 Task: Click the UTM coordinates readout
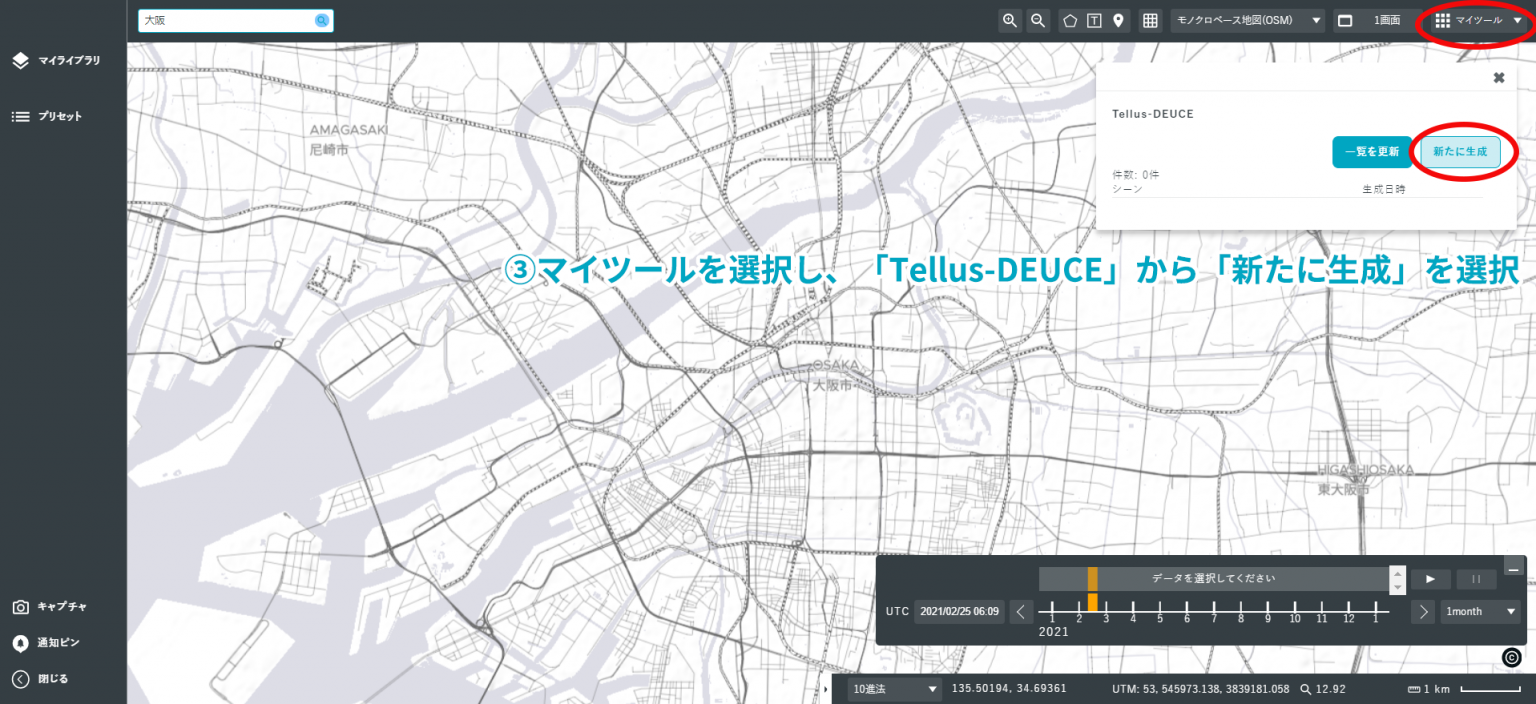pos(1201,689)
